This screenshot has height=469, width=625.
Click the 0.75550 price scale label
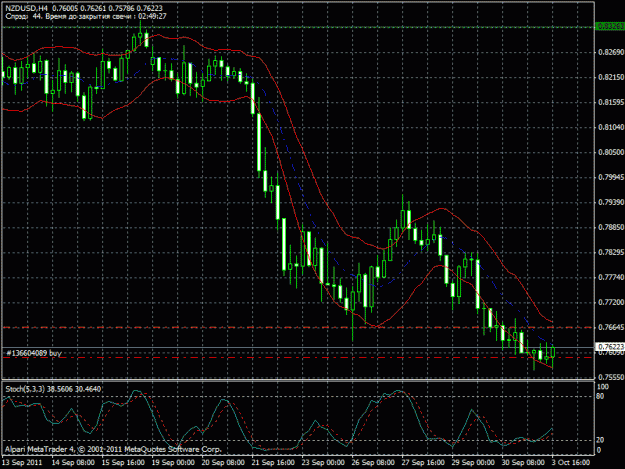point(611,377)
